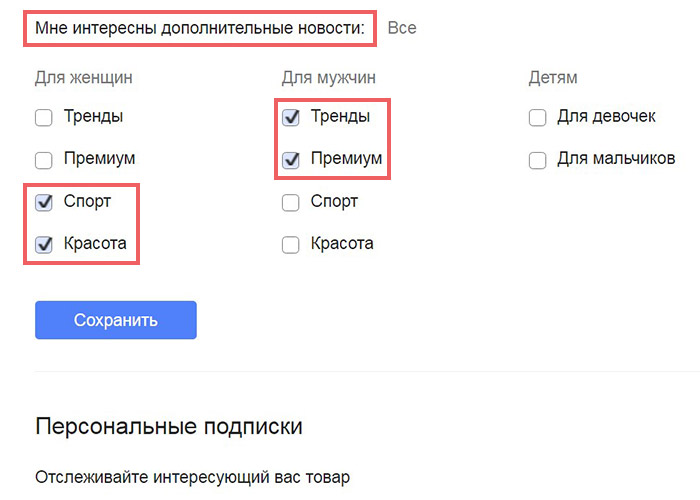The height and width of the screenshot is (500, 700).
Task: Click the Для девочек label text
Action: [606, 117]
